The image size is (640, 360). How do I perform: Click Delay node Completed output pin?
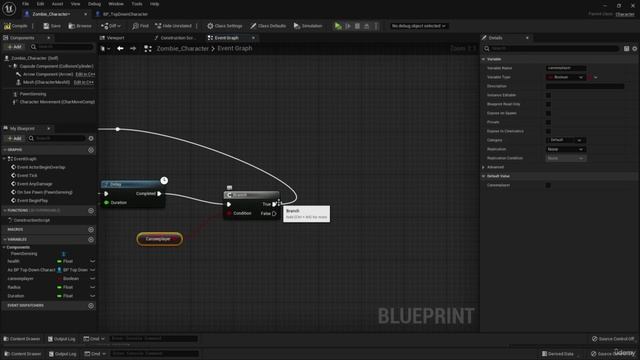(x=159, y=194)
